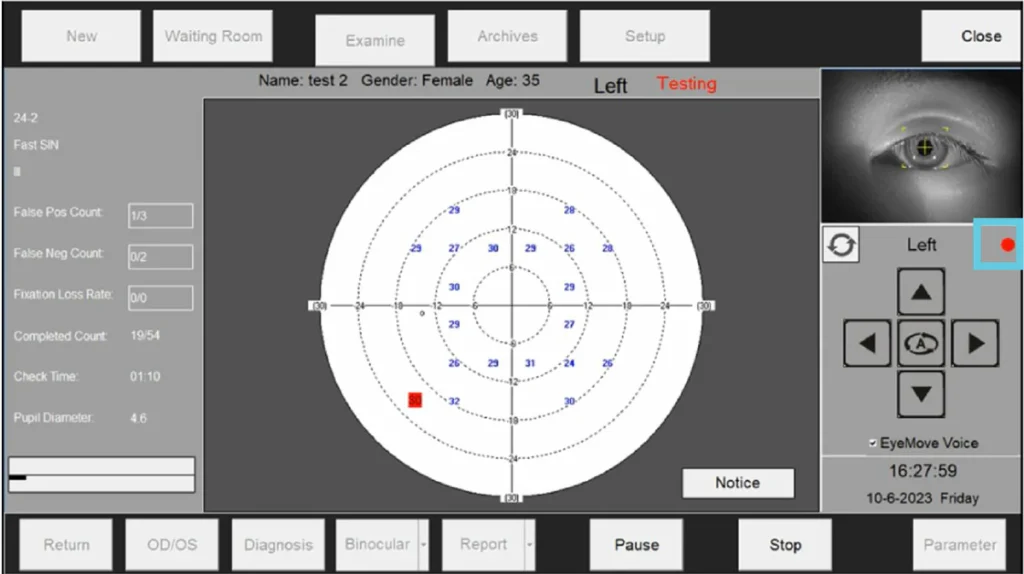Toggle the EyeMove Voice checkbox
Viewport: 1024px width, 574px height.
click(874, 443)
